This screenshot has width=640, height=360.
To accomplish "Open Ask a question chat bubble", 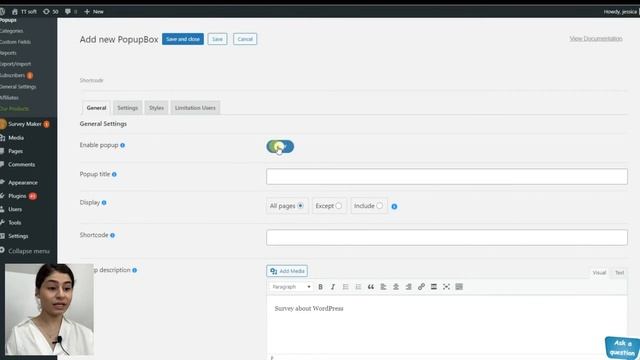I will [622, 347].
